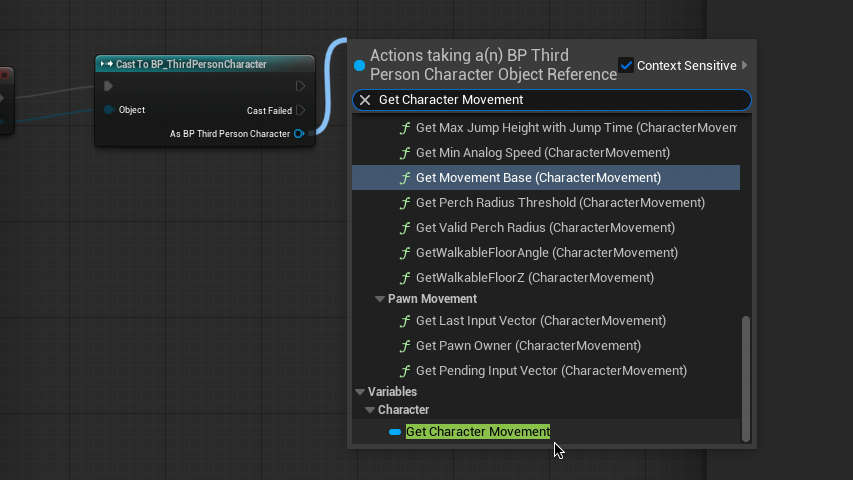Screen dimensions: 853x480
Task: Click the blue variable icon beside Get Character Movement
Action: tap(395, 432)
